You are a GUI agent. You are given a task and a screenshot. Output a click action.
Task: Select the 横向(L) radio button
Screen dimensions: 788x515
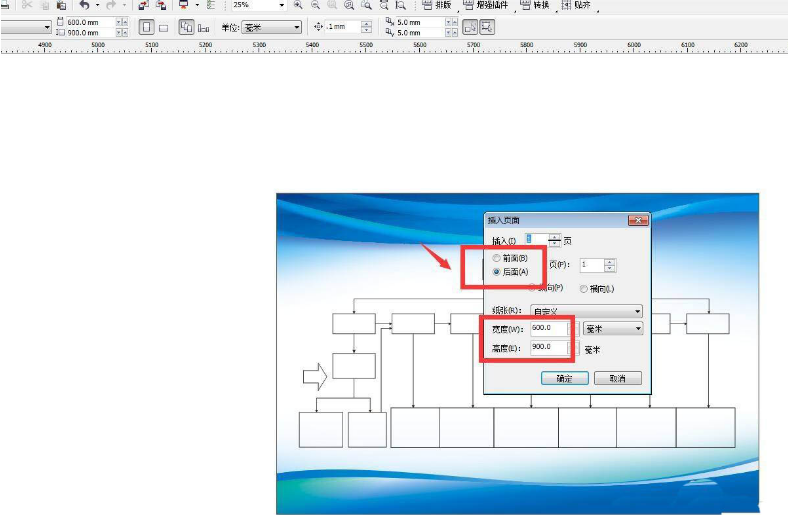click(583, 289)
